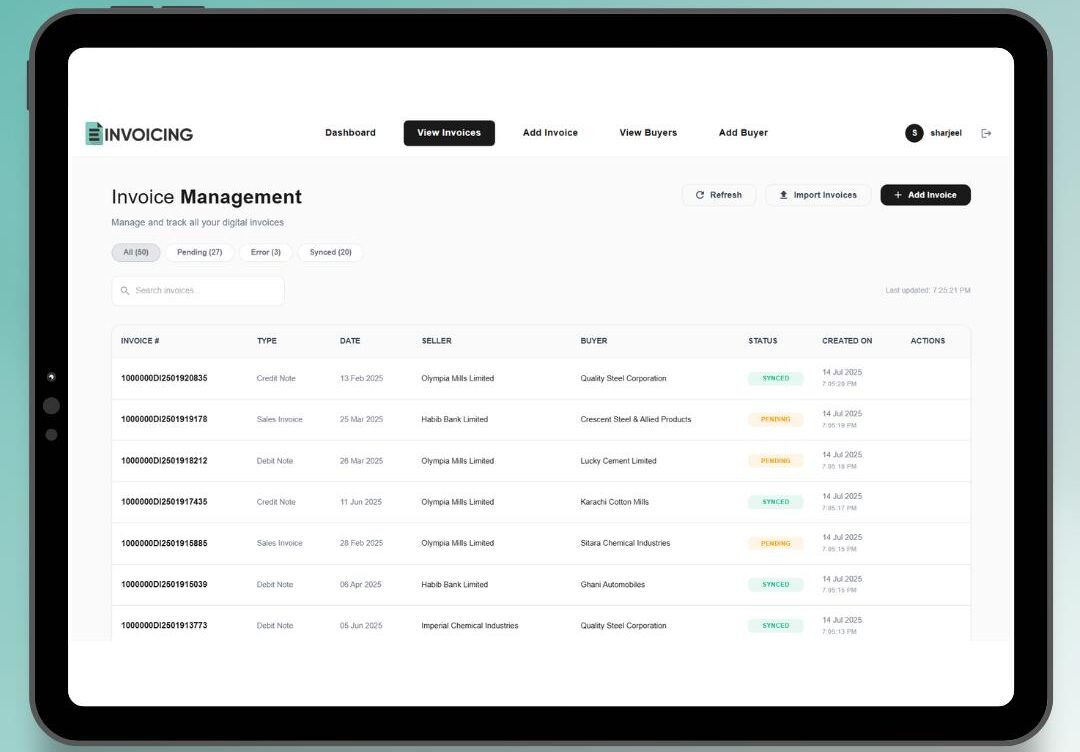
Task: Select invoice 1000000DI2501920835
Action: (164, 378)
